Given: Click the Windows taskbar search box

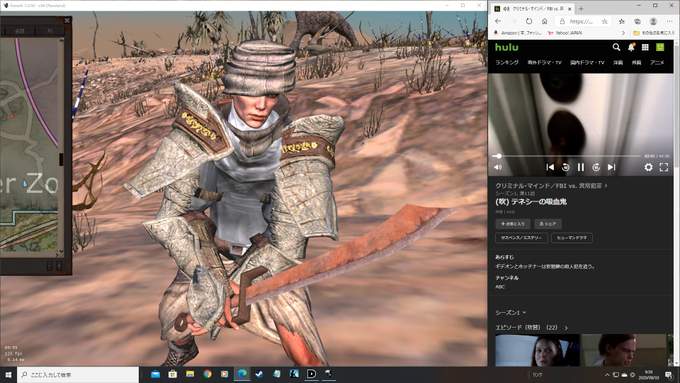Looking at the screenshot, I should pos(78,374).
